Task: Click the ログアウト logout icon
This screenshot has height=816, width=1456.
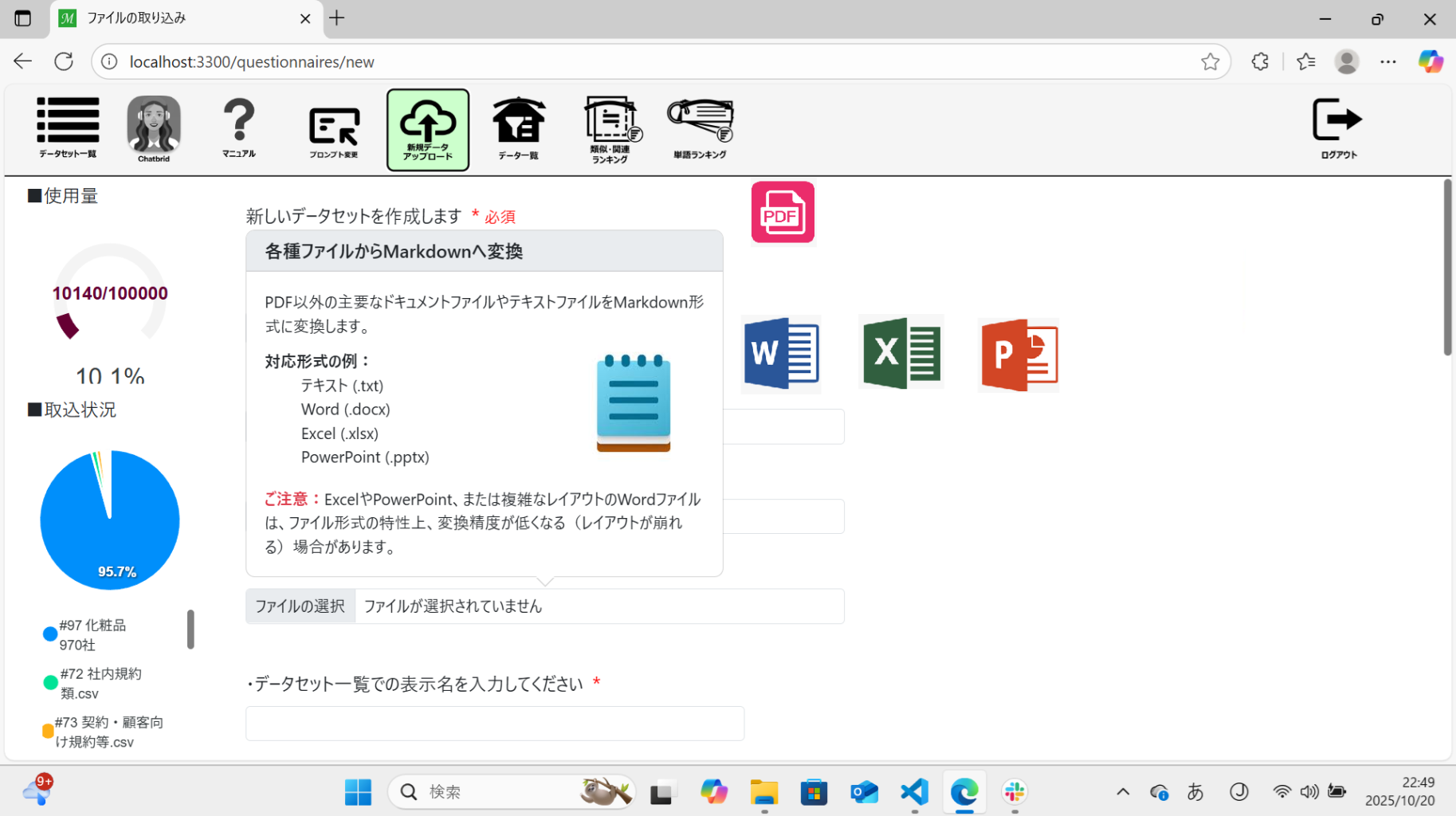Action: point(1338,127)
